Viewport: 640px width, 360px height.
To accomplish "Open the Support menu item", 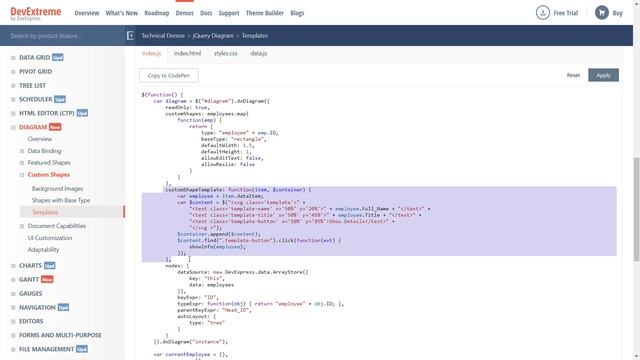I will [229, 13].
